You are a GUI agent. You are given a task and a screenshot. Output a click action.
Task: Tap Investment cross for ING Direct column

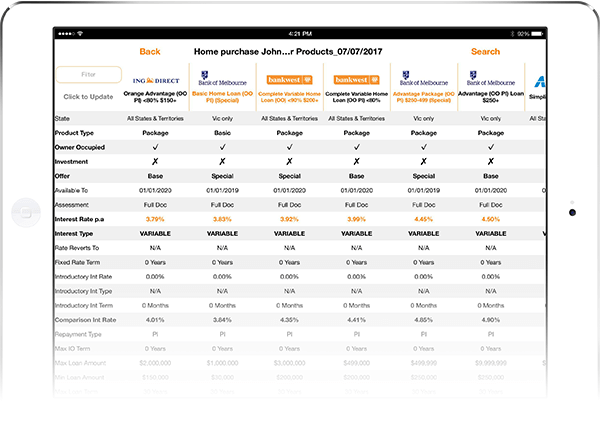pyautogui.click(x=155, y=161)
